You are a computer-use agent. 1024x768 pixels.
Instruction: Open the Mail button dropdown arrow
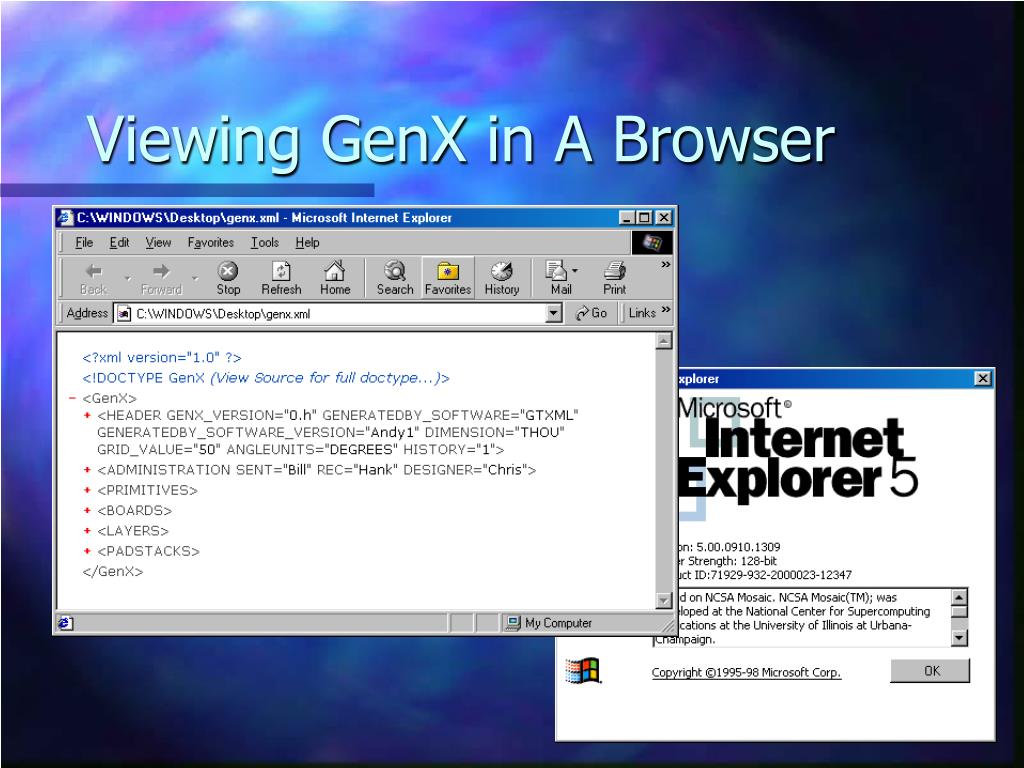point(575,270)
